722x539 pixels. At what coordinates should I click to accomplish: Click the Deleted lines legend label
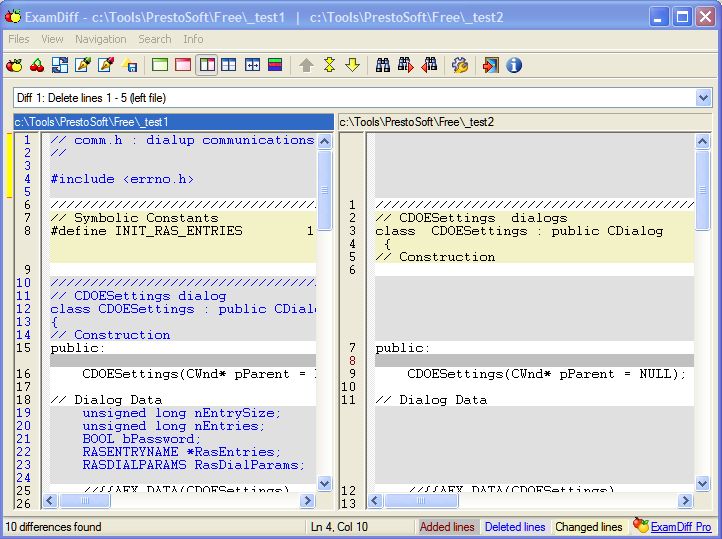[x=515, y=527]
